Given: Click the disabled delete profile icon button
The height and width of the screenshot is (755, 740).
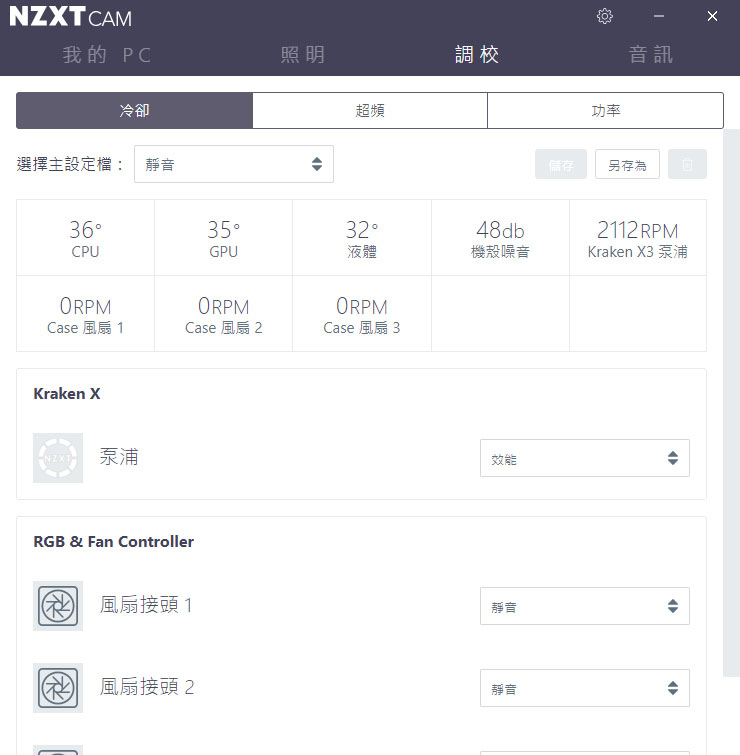Looking at the screenshot, I should tap(687, 164).
